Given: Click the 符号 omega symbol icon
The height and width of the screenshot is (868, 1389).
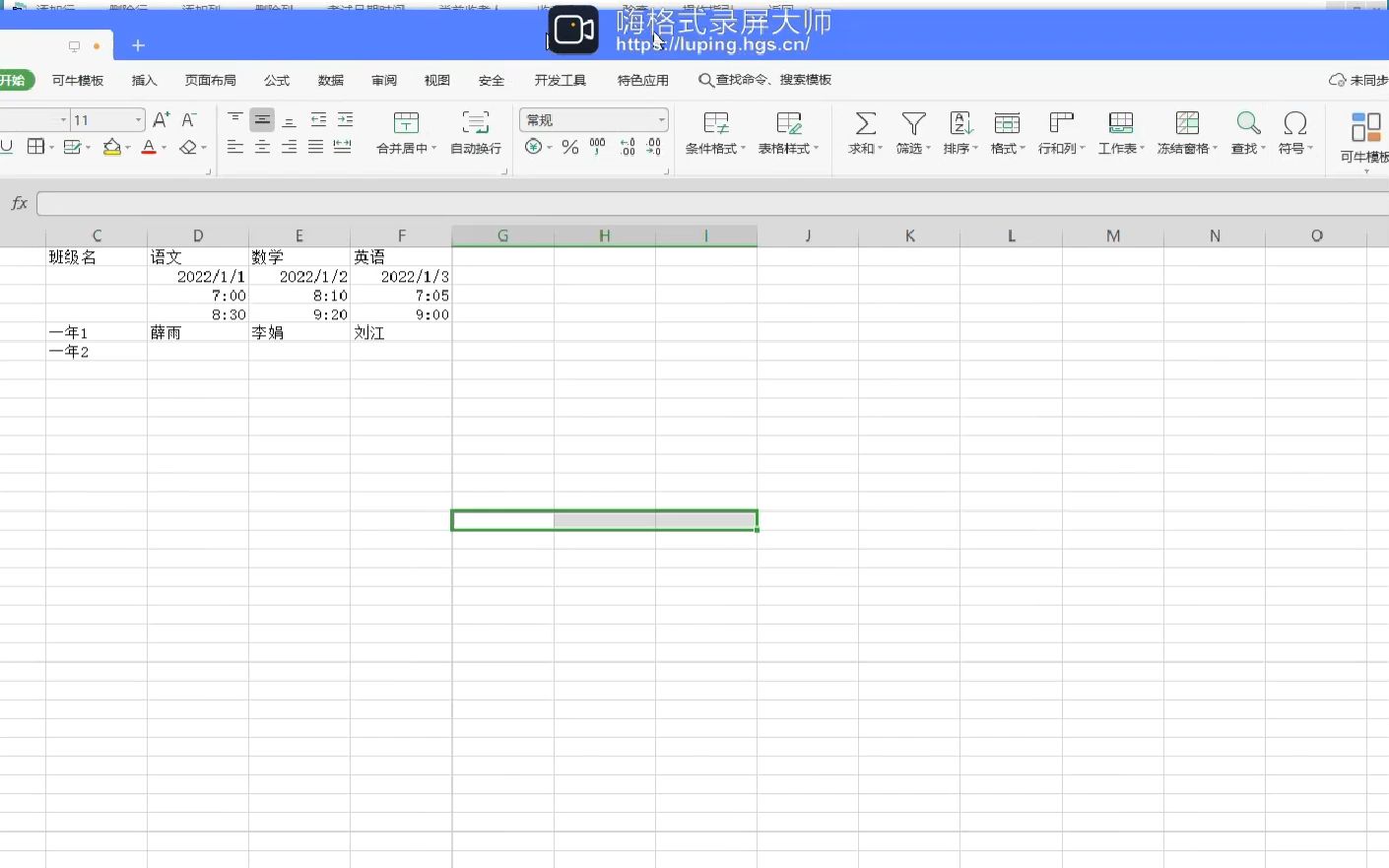Looking at the screenshot, I should (1295, 123).
